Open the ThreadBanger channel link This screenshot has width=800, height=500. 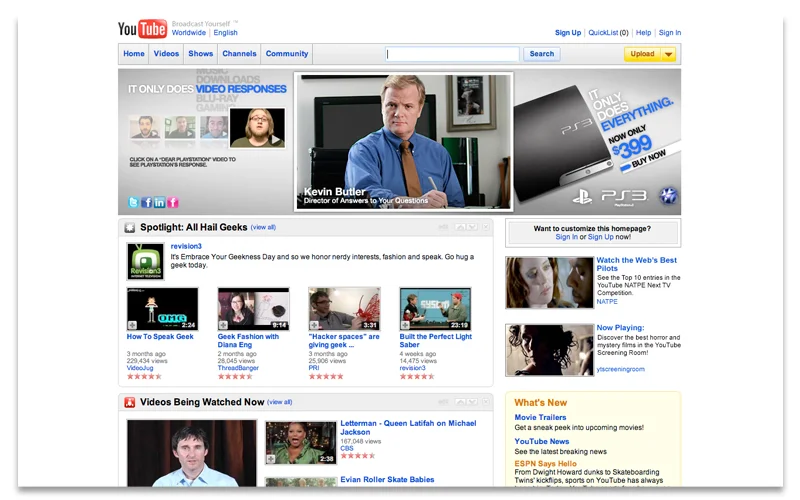pos(238,368)
